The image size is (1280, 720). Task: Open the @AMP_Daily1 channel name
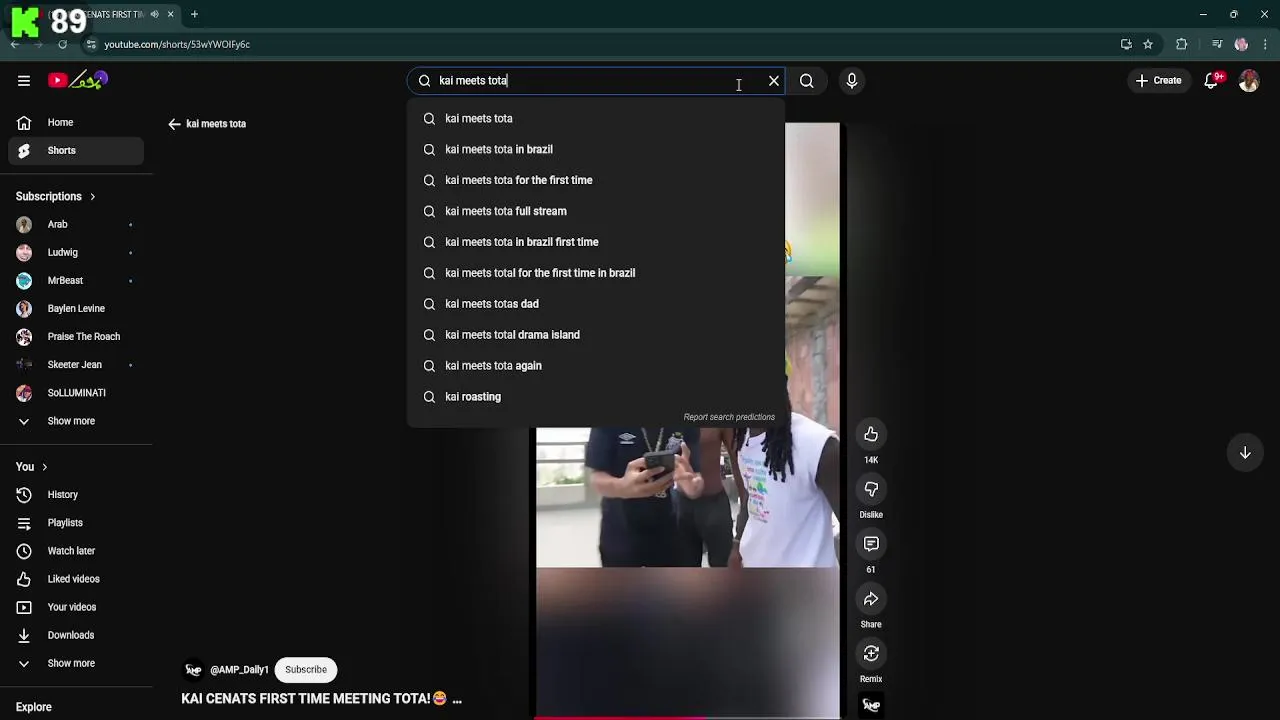coord(239,670)
